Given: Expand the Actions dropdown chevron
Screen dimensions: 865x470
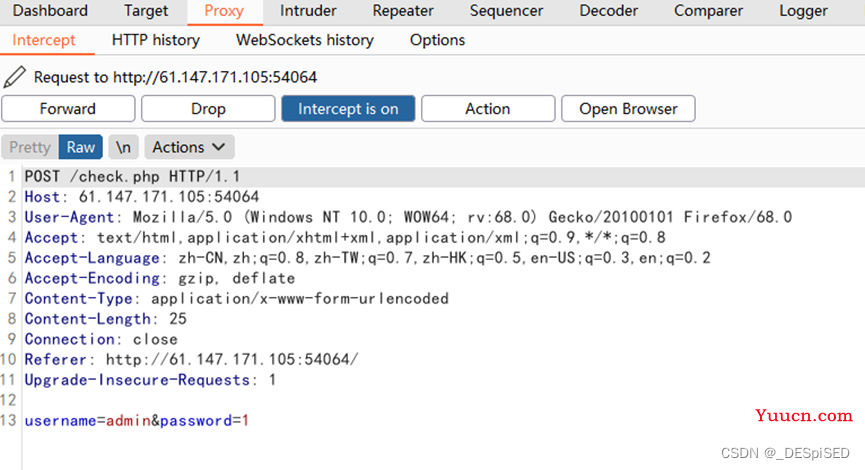Looking at the screenshot, I should tap(218, 147).
